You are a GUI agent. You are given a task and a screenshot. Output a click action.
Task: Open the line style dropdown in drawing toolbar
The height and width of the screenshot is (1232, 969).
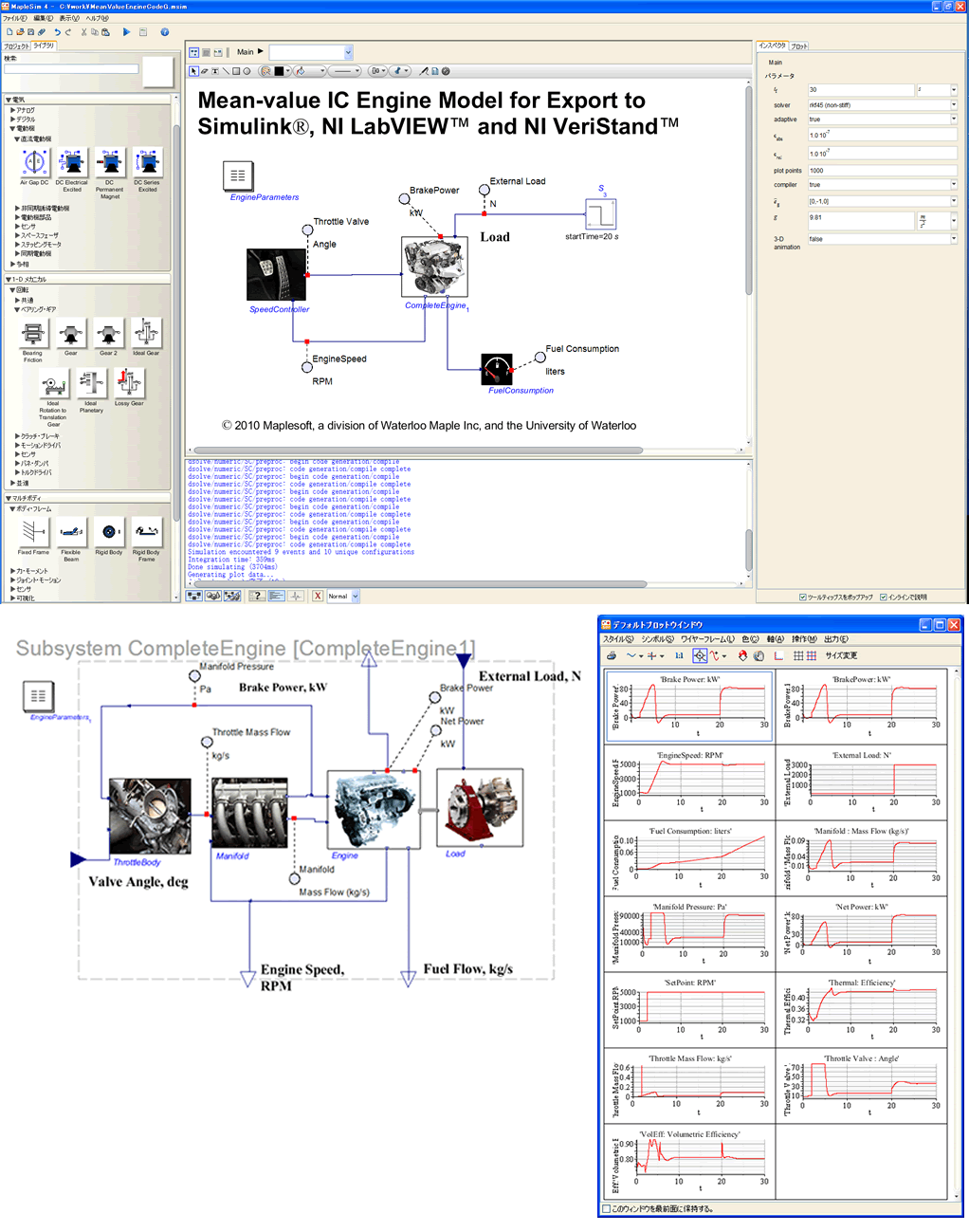(343, 71)
